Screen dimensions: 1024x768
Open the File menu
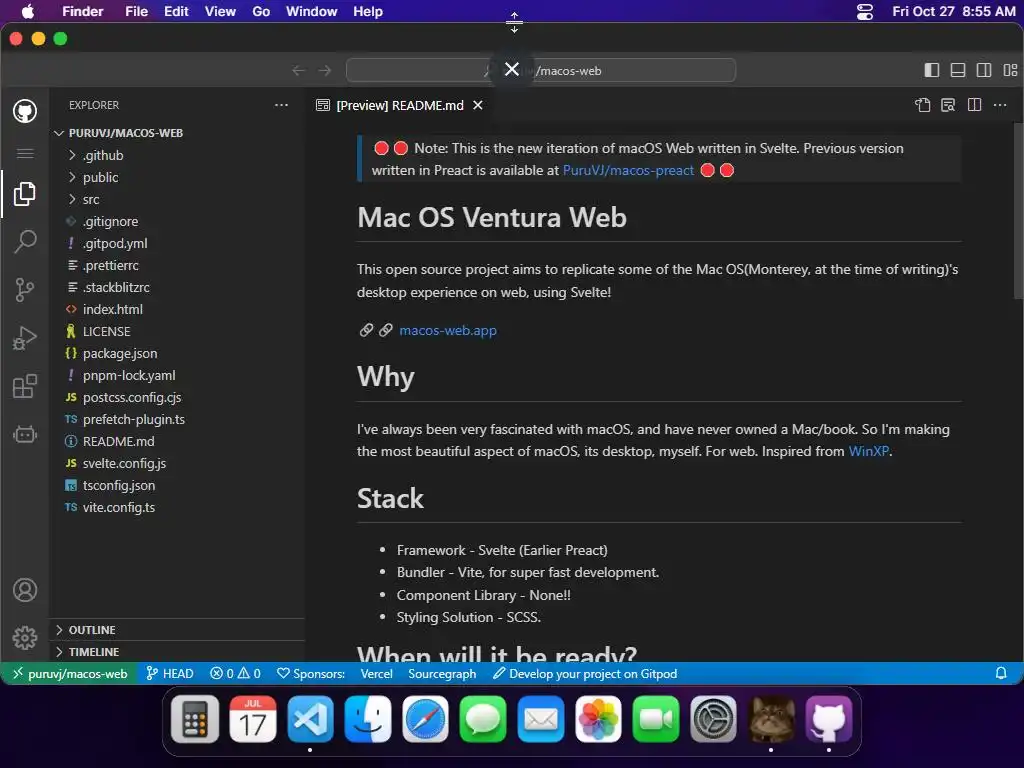click(136, 12)
